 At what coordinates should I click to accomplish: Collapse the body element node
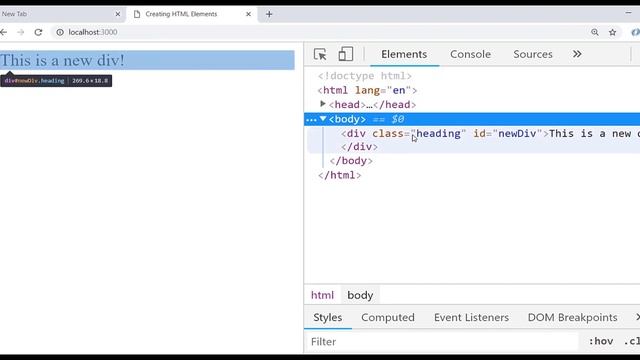[323, 118]
